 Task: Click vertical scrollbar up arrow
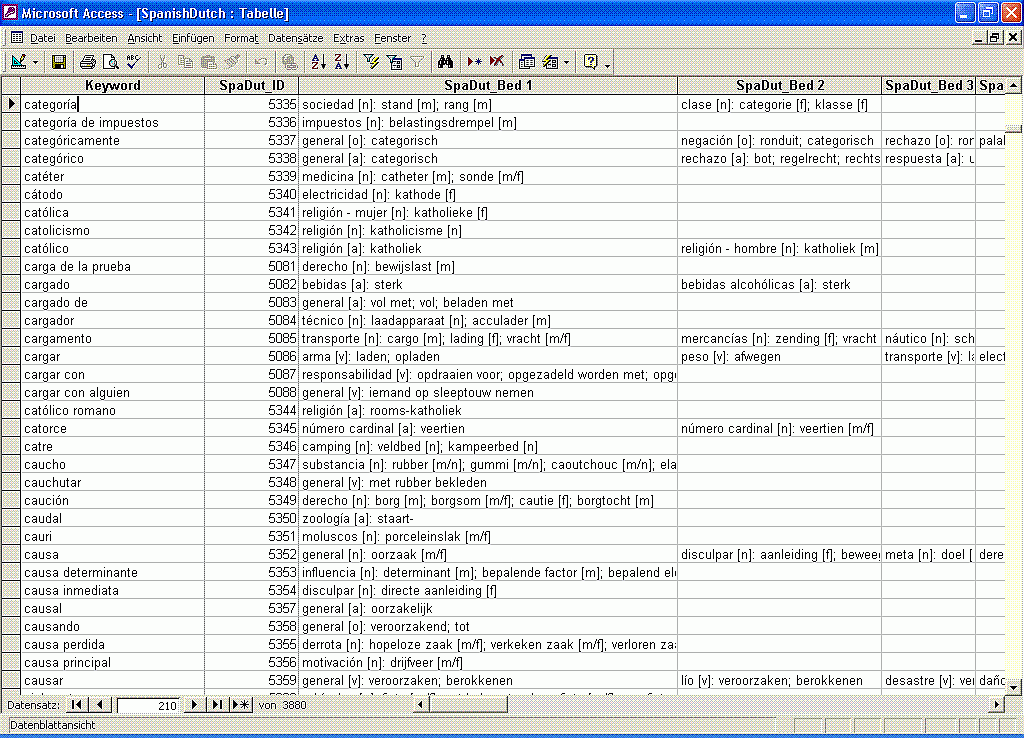[1014, 86]
